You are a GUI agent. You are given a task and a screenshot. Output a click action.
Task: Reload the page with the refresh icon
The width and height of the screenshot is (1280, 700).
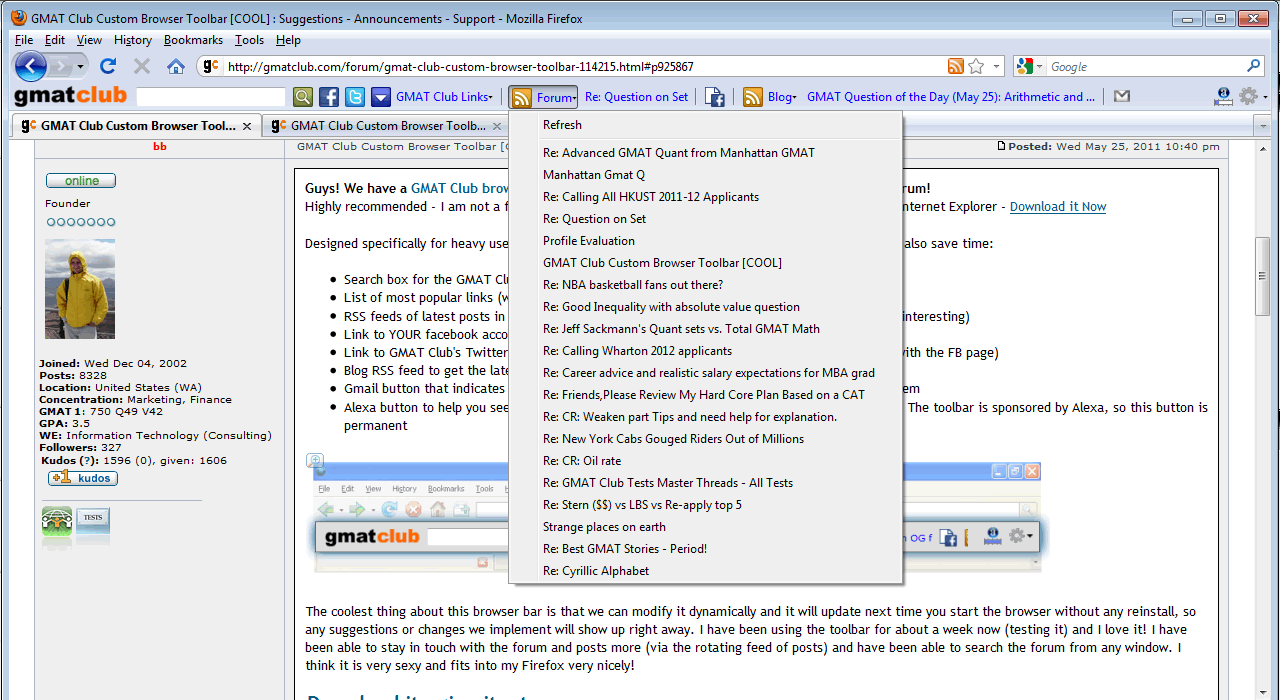click(108, 66)
